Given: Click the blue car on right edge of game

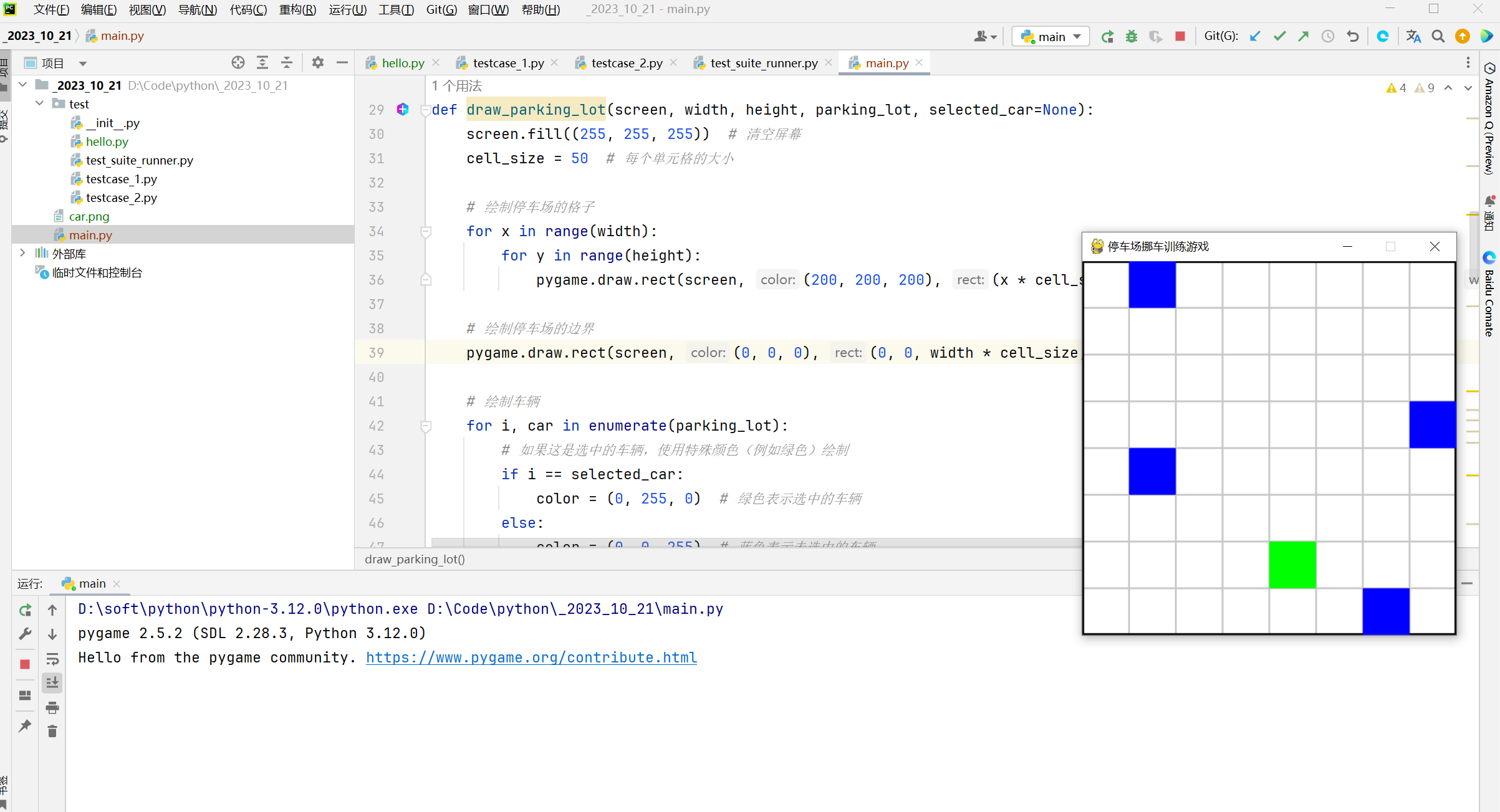Looking at the screenshot, I should pyautogui.click(x=1432, y=424).
